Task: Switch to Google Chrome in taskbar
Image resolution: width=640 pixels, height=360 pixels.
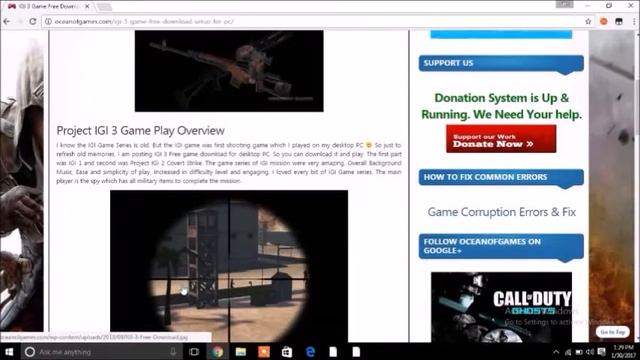Action: click(218, 351)
